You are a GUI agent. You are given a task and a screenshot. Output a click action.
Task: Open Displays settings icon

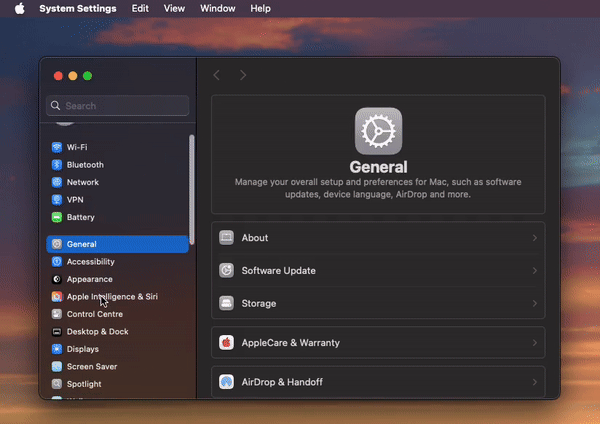coord(57,349)
